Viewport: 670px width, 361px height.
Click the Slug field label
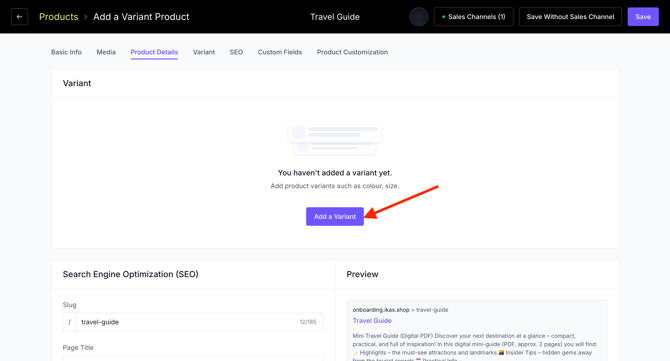pos(70,305)
